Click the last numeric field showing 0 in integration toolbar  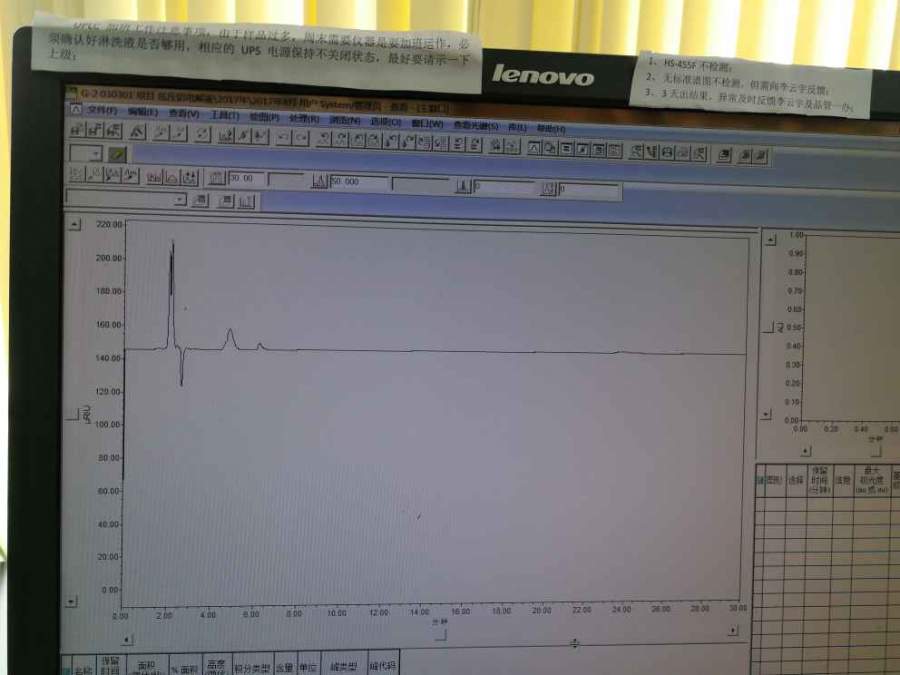(589, 190)
